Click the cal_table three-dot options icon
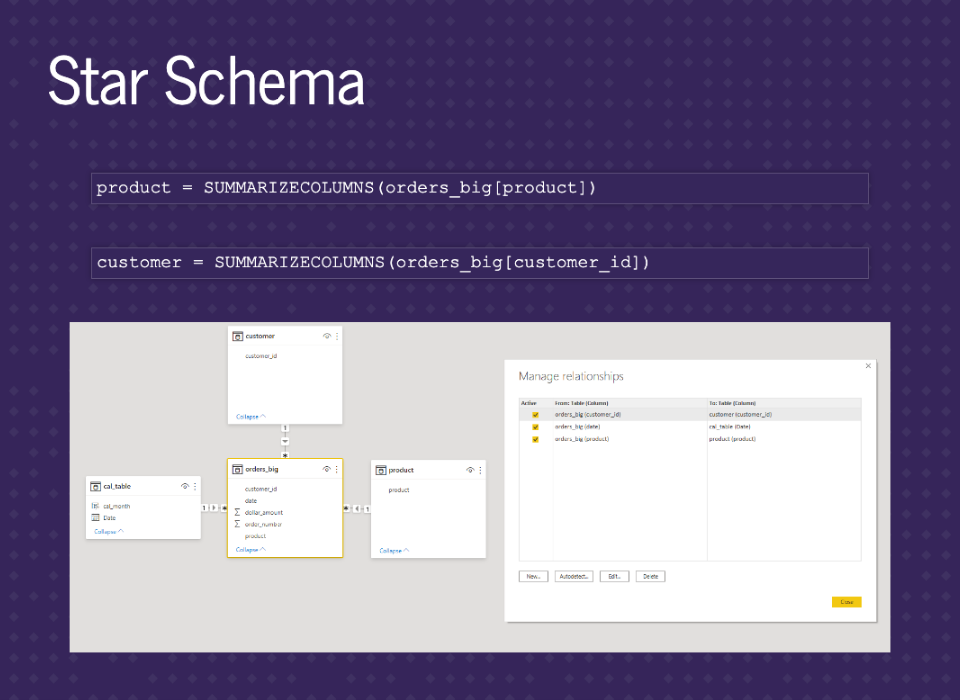Viewport: 960px width, 700px height. (x=195, y=486)
